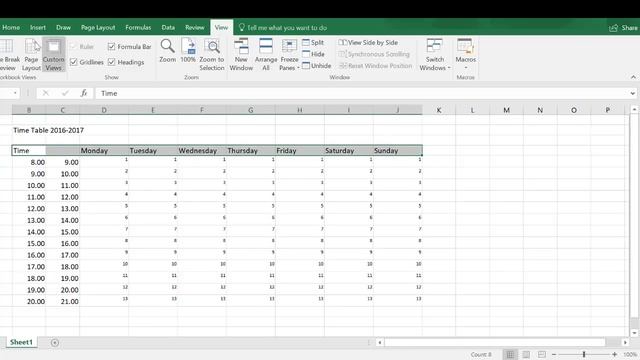Image resolution: width=640 pixels, height=360 pixels.
Task: Click the Count: 8 status entry
Action: click(x=481, y=354)
